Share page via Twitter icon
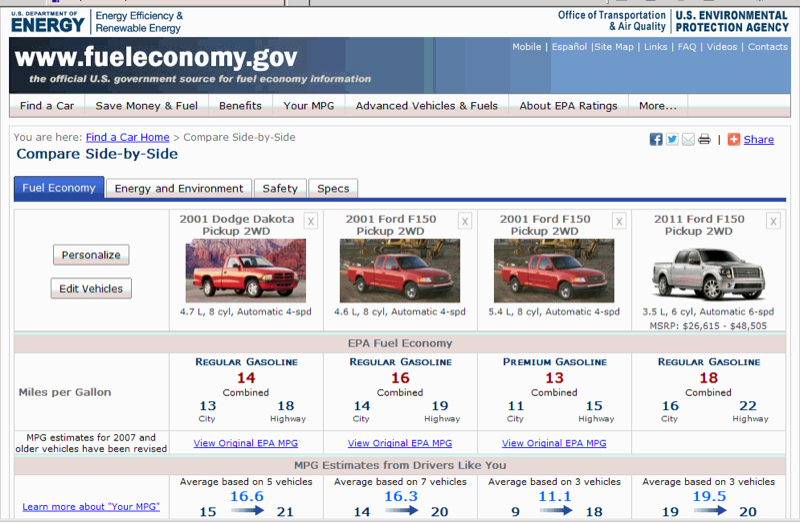 pos(672,139)
